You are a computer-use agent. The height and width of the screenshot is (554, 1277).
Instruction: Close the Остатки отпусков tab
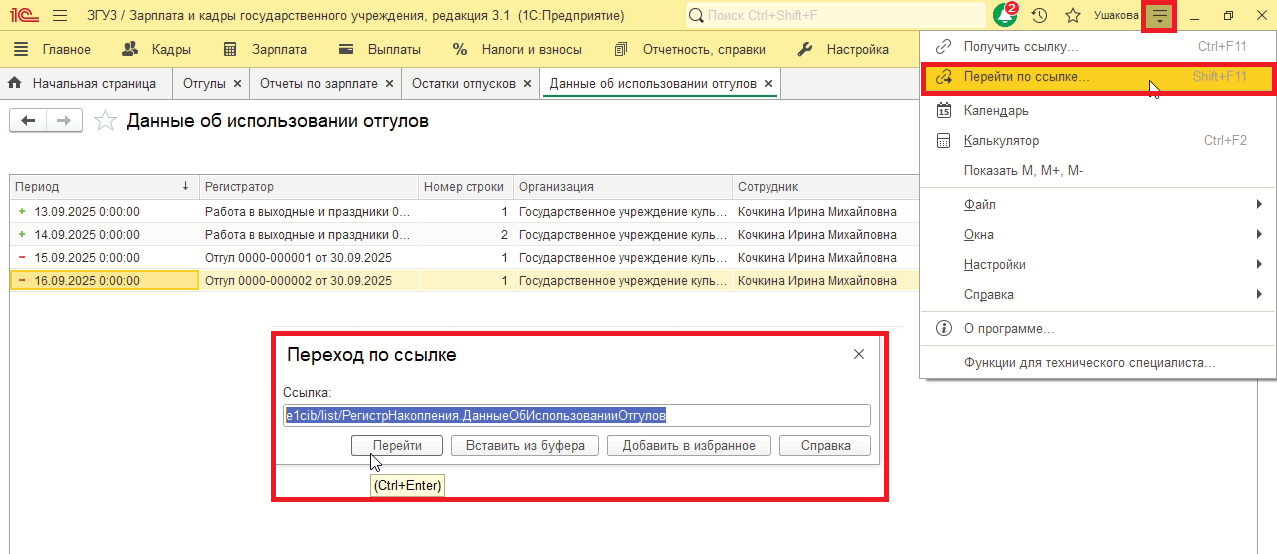coord(527,84)
